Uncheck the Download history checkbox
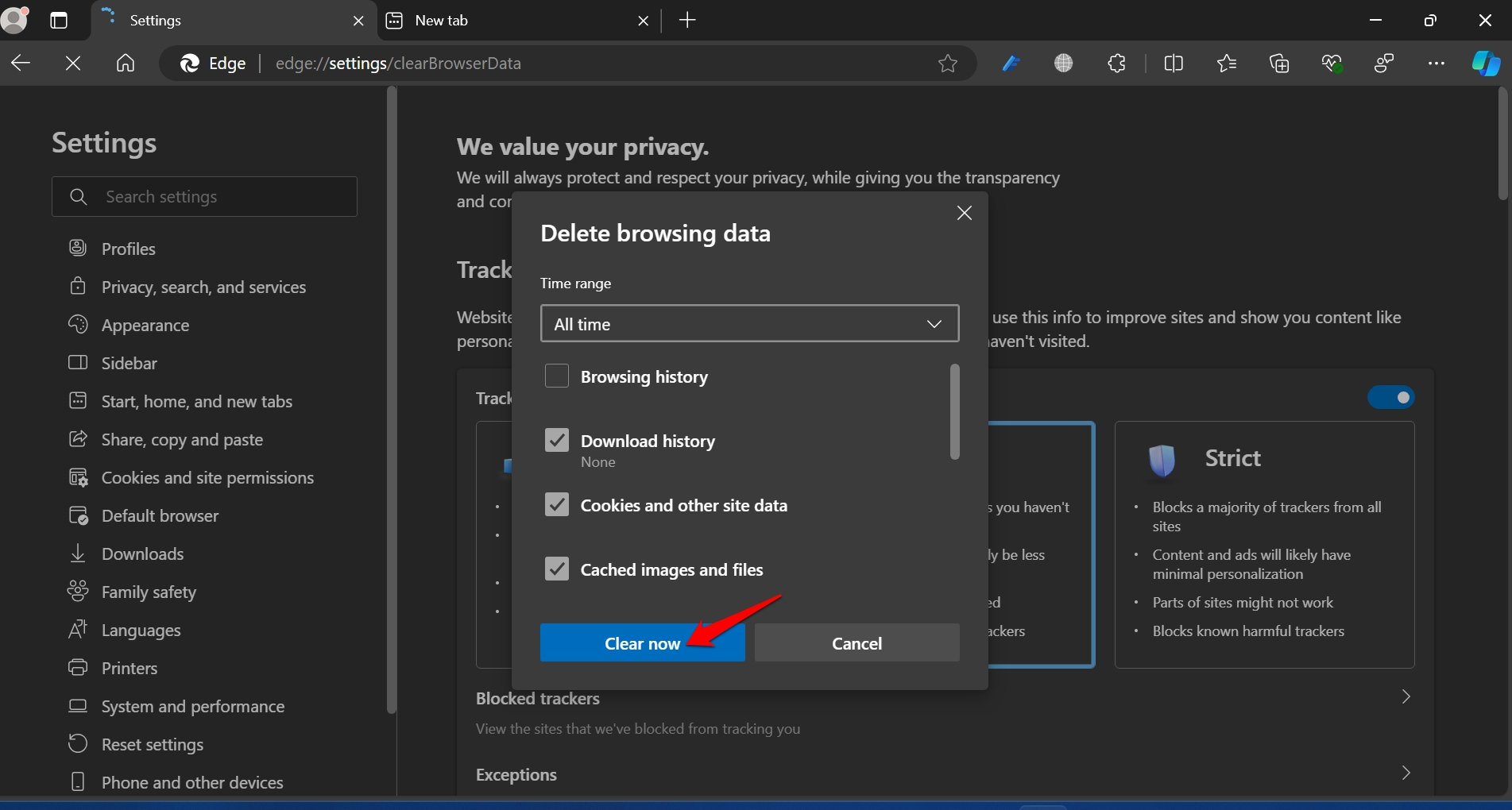The height and width of the screenshot is (810, 1512). (x=557, y=440)
